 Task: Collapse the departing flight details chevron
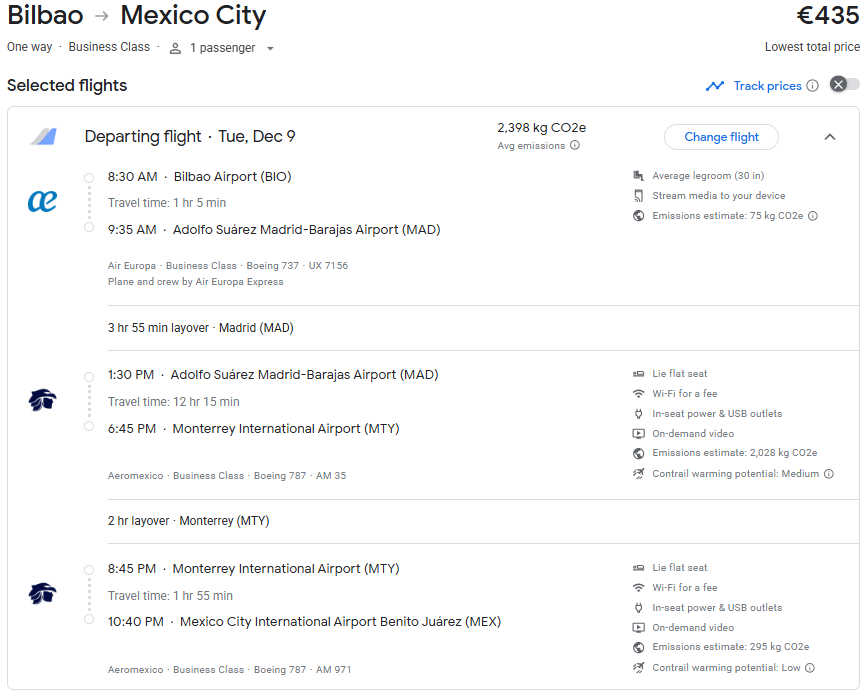(829, 137)
